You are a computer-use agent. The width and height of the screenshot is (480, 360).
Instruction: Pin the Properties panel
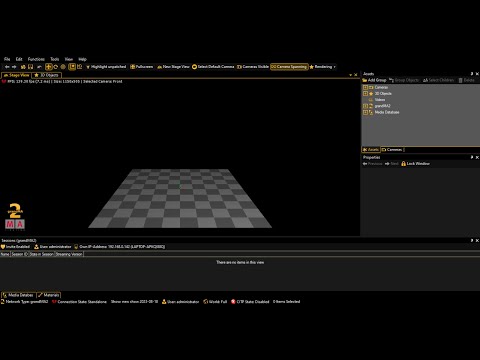click(472, 157)
